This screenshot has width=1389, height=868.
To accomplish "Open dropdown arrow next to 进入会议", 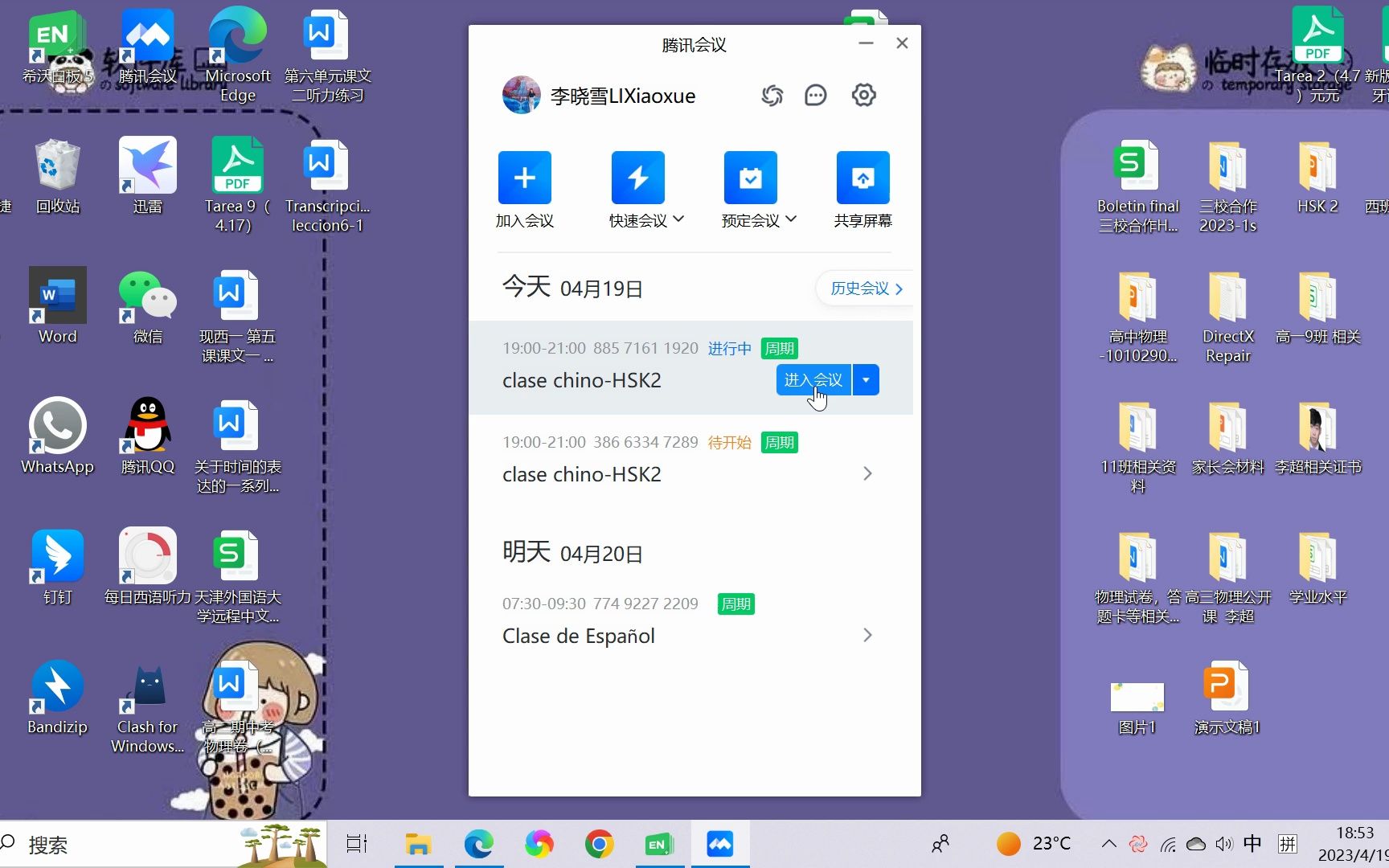I will click(x=866, y=380).
